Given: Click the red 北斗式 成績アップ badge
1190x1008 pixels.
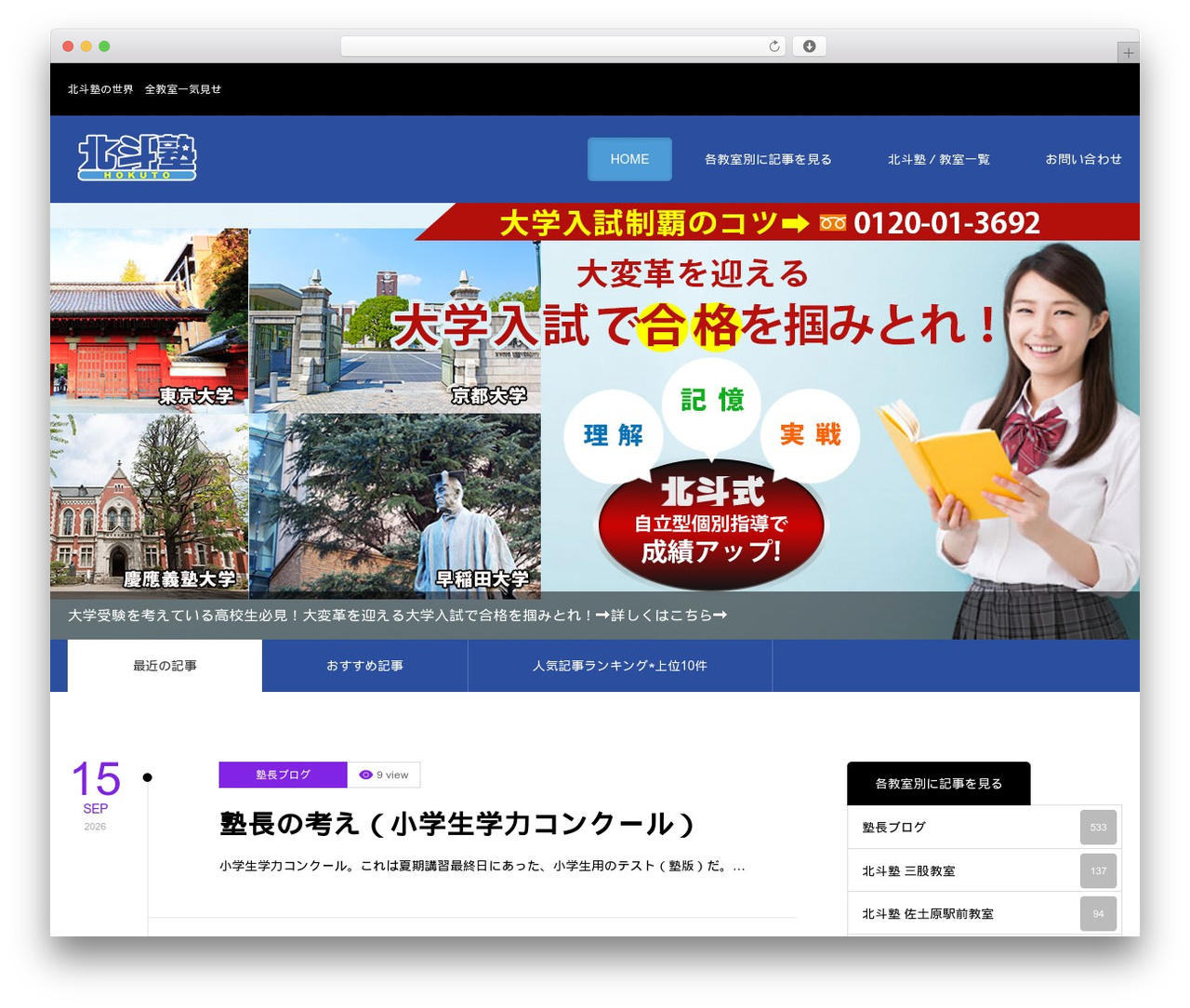Looking at the screenshot, I should pyautogui.click(x=711, y=524).
